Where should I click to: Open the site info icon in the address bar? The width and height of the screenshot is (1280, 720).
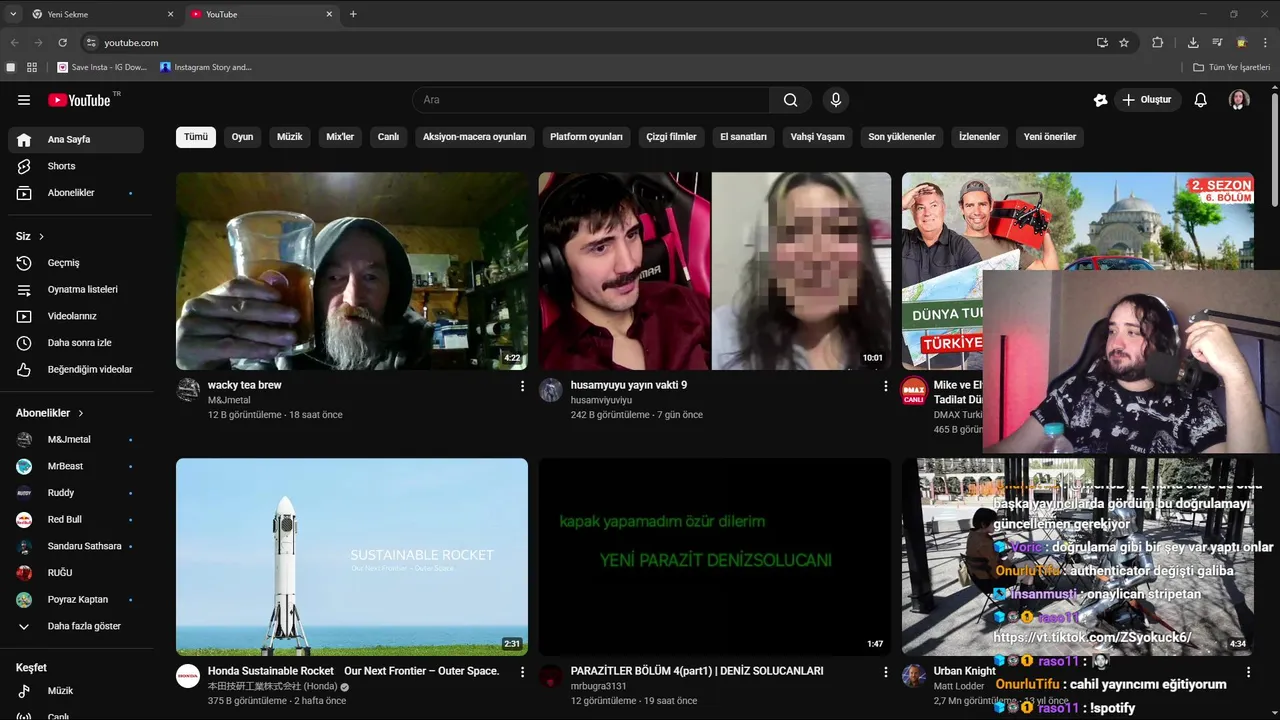click(x=91, y=43)
